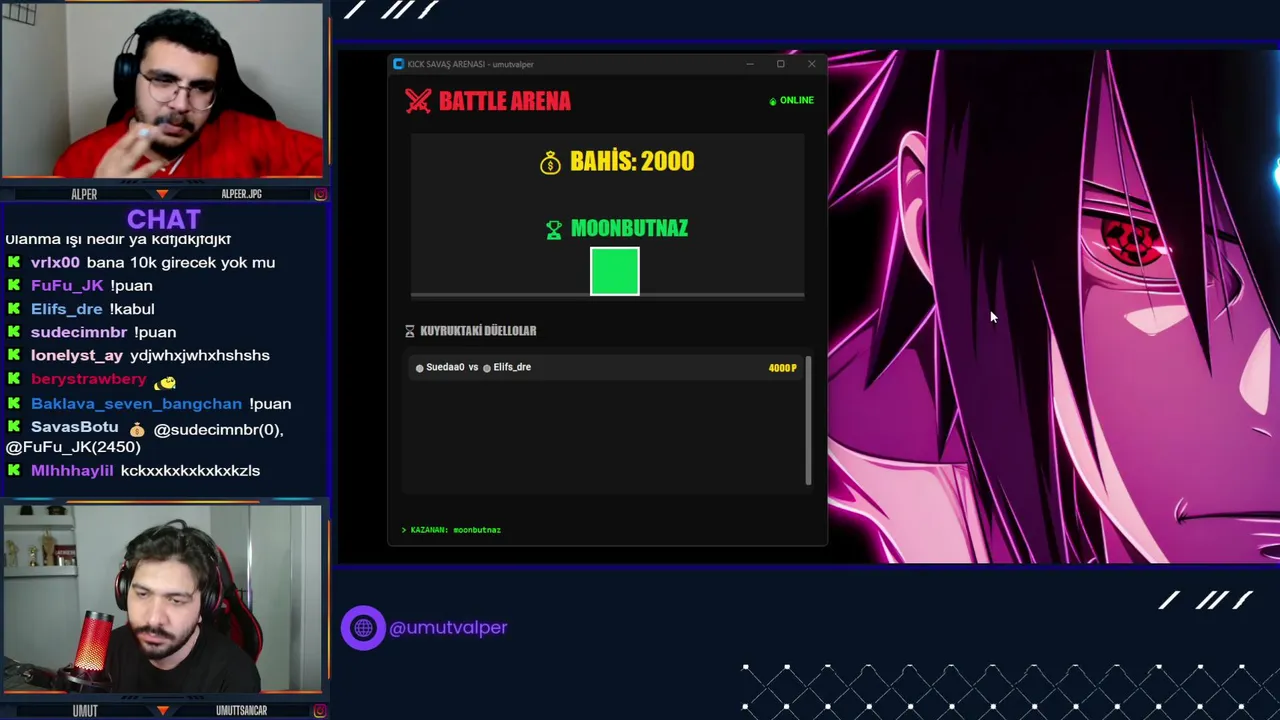This screenshot has width=1280, height=720.
Task: Click username sudecimnbr in chat
Action: click(x=79, y=332)
